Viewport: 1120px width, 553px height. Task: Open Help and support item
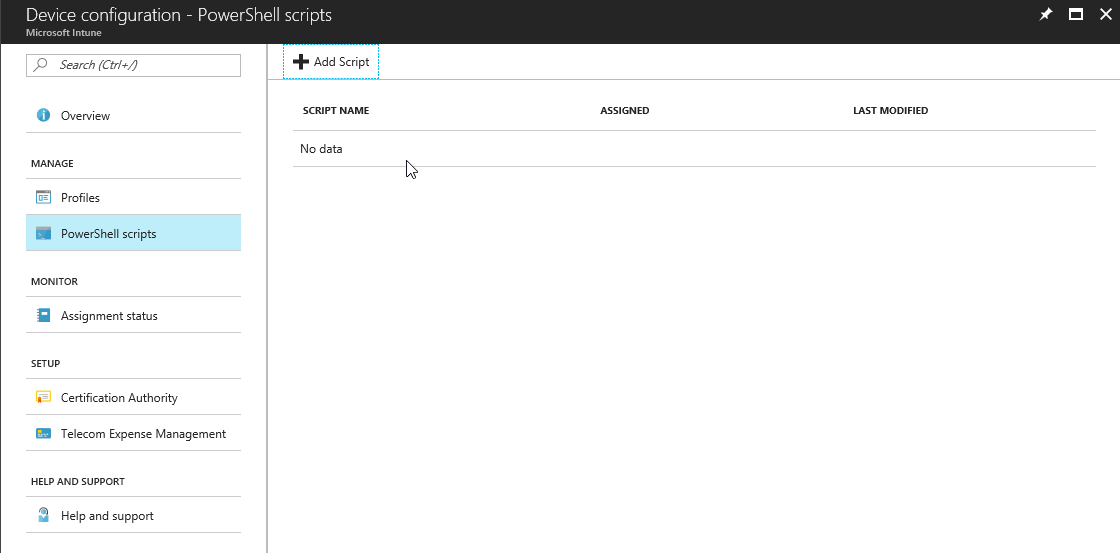[x=134, y=515]
